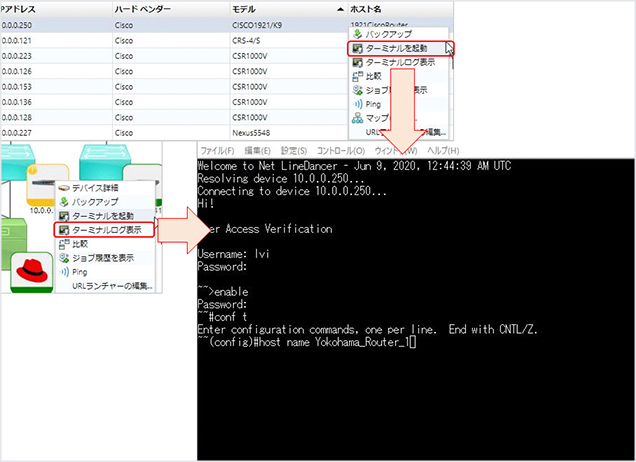Sort by the ホスト名 column header
The image size is (636, 462).
[x=400, y=9]
